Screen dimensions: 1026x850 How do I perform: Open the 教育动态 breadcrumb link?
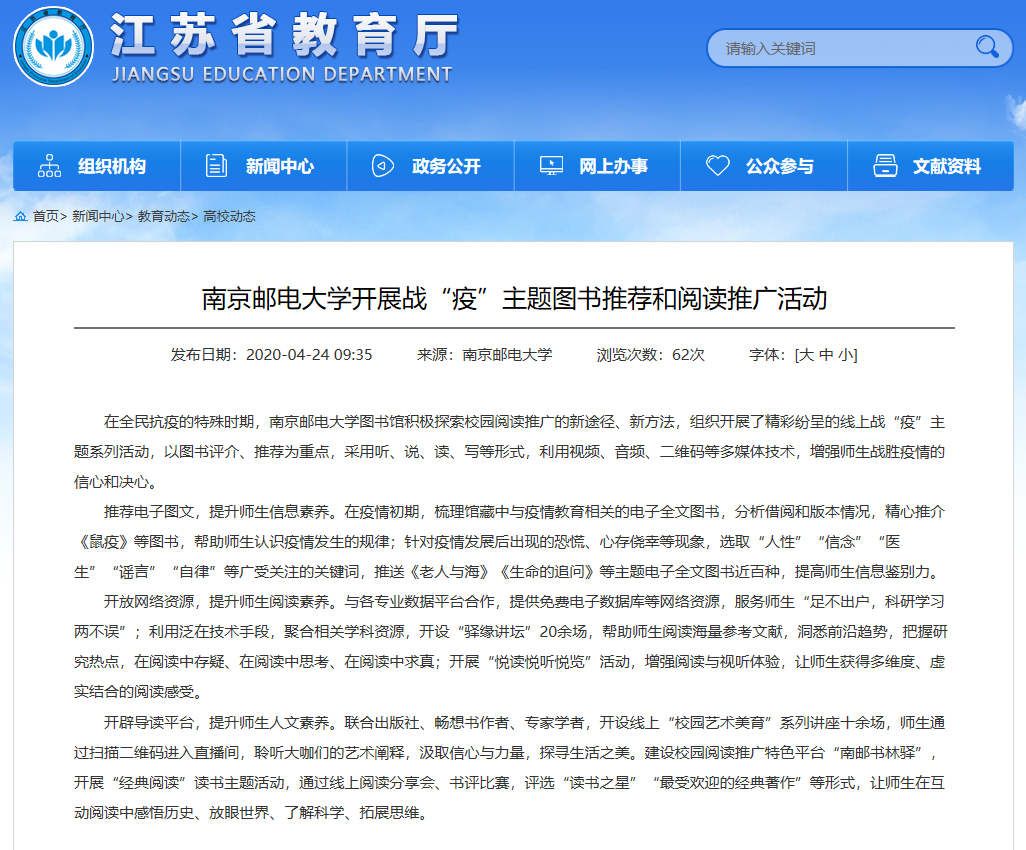(163, 216)
